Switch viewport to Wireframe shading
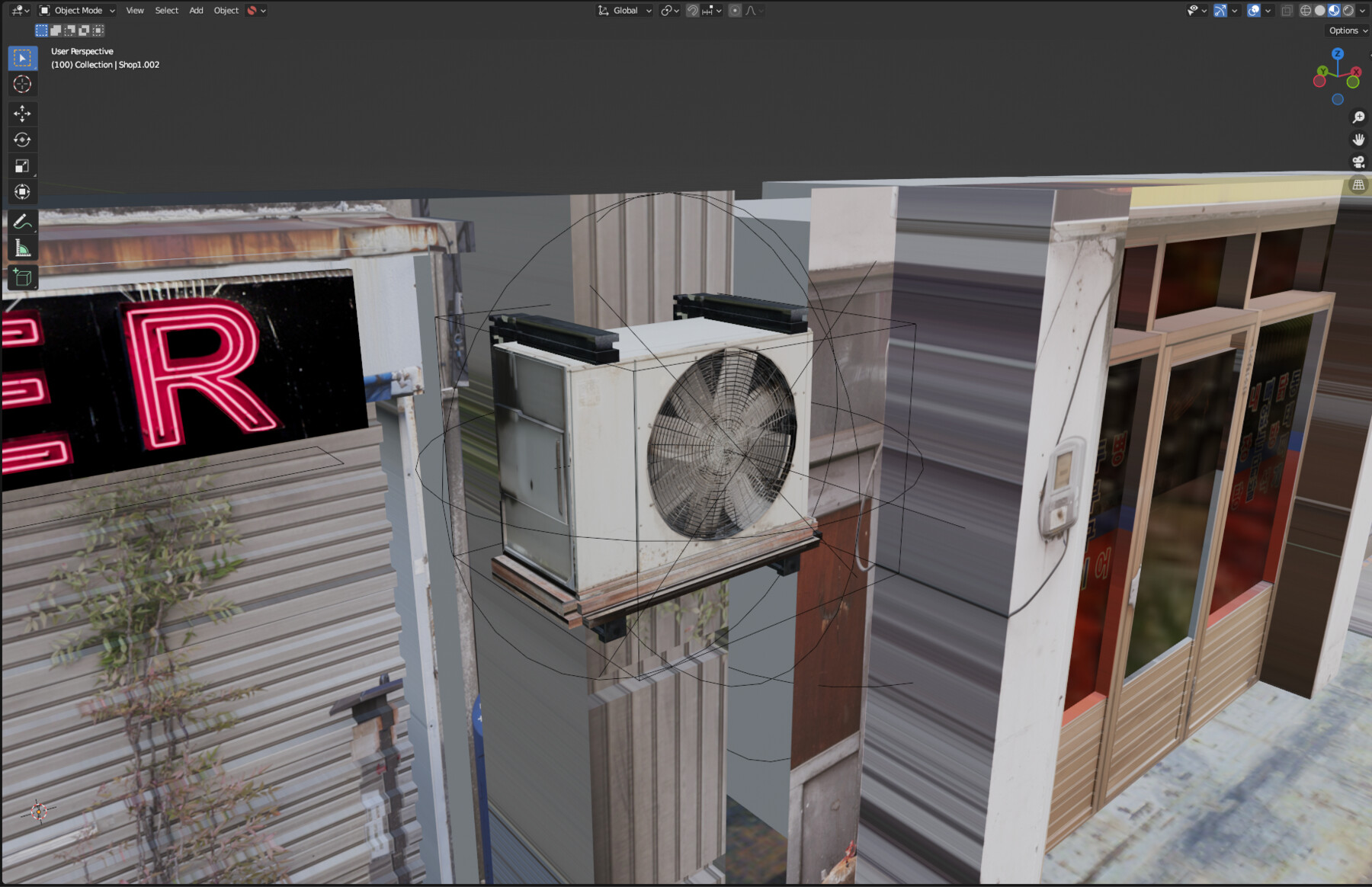This screenshot has width=1372, height=887. [1306, 10]
